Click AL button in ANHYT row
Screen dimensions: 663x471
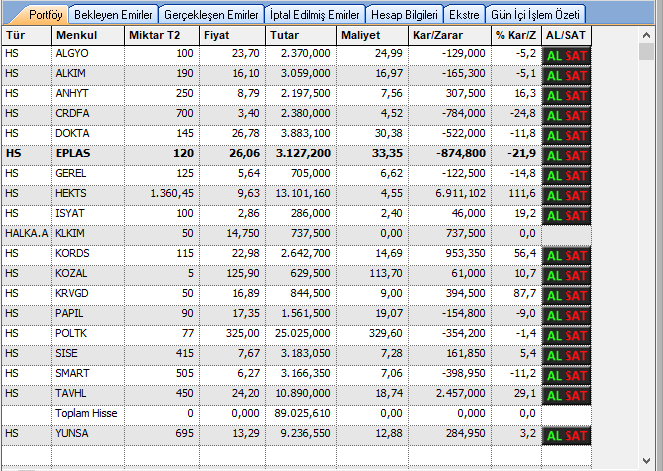[x=554, y=96]
